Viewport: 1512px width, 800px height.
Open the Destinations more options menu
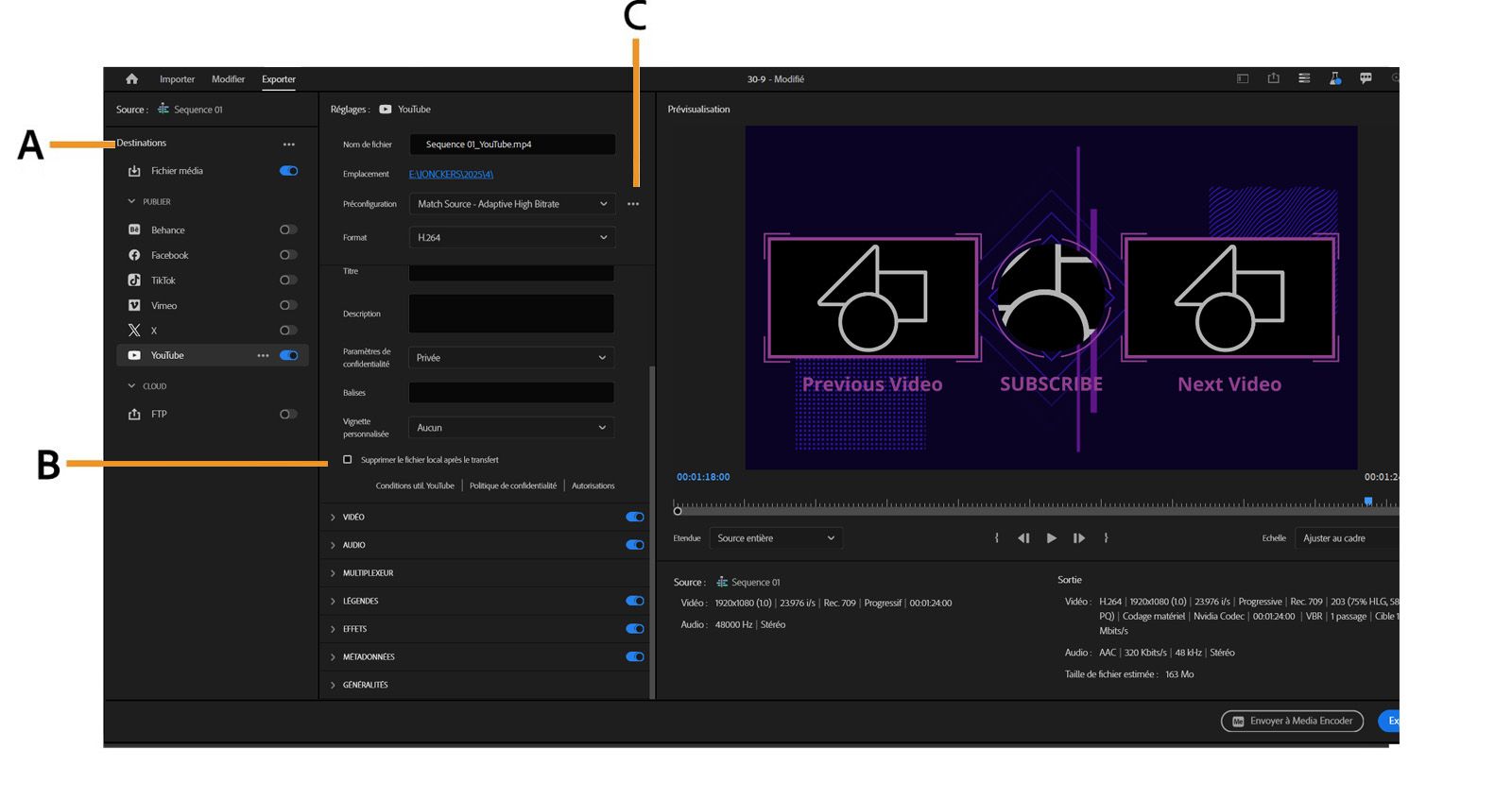click(x=288, y=145)
